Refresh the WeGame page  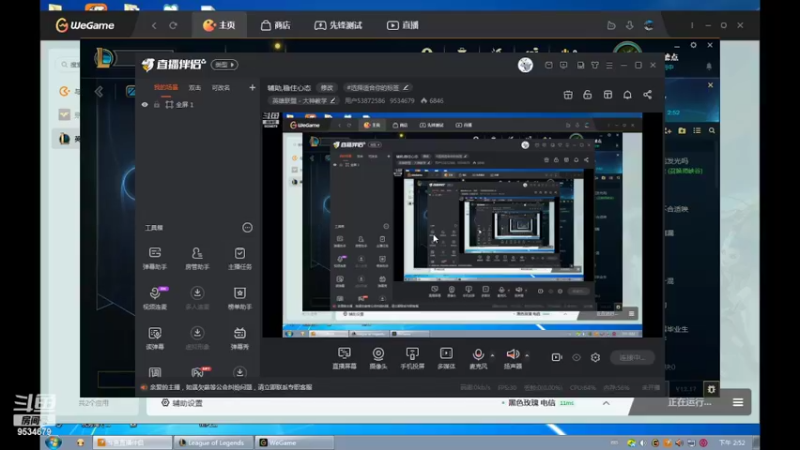point(173,25)
